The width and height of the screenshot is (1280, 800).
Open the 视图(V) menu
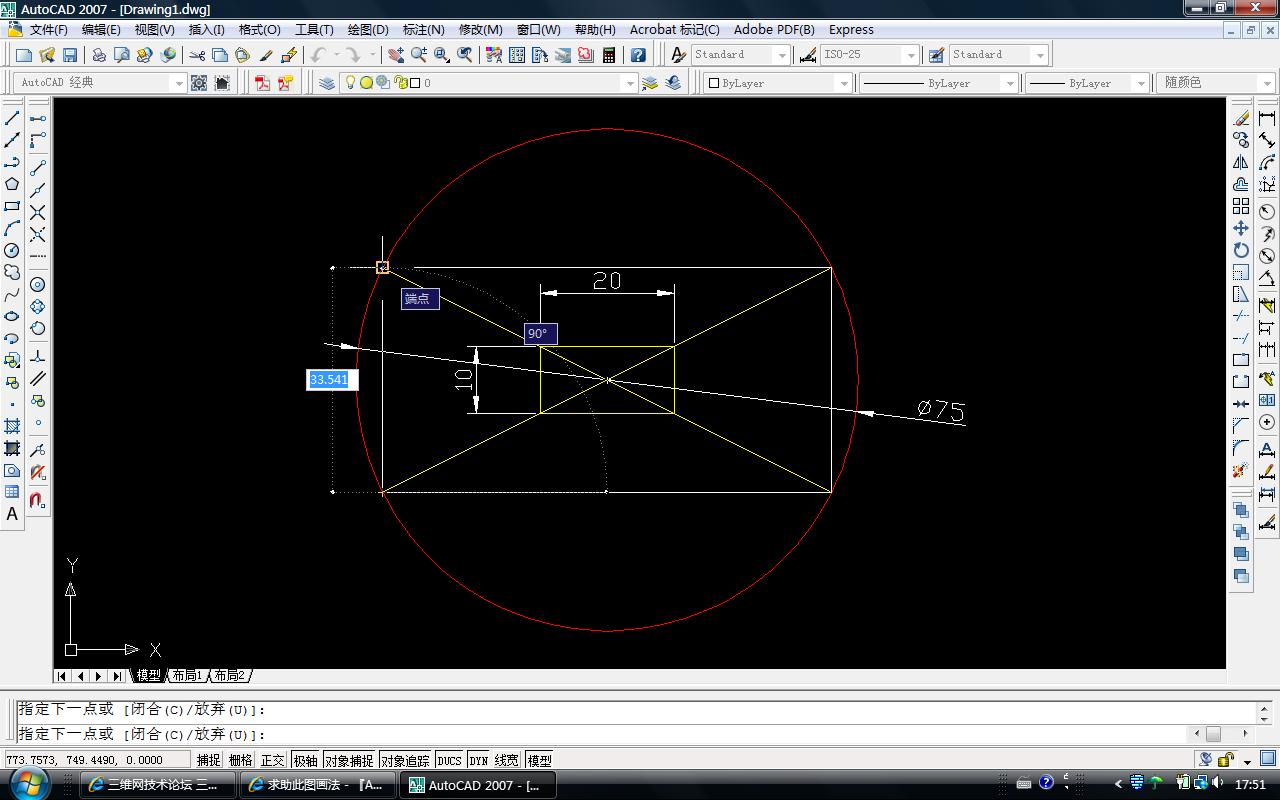point(154,29)
